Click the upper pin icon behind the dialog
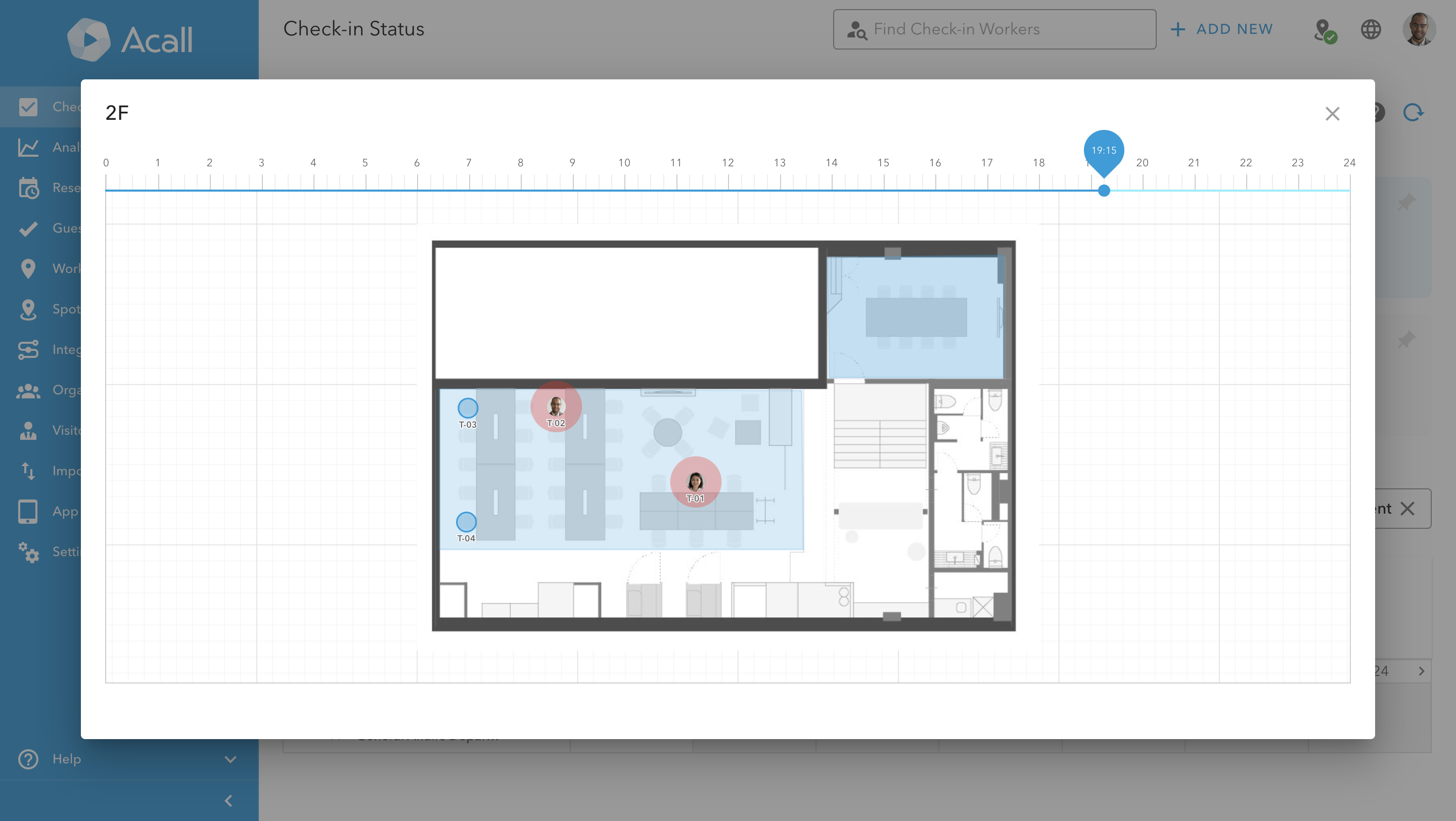Viewport: 1456px width, 821px height. (1406, 202)
